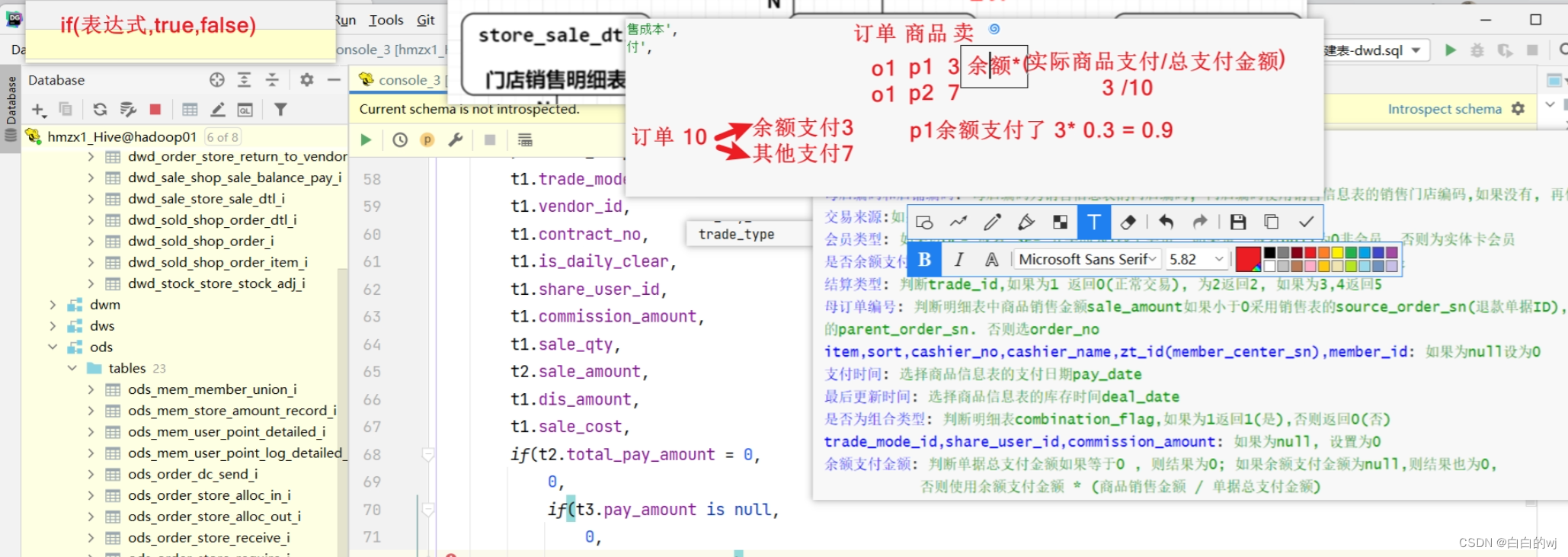Select the hmzx1_Hive@hadoop01 data source
Image resolution: width=1568 pixels, height=557 pixels.
pyautogui.click(x=122, y=137)
